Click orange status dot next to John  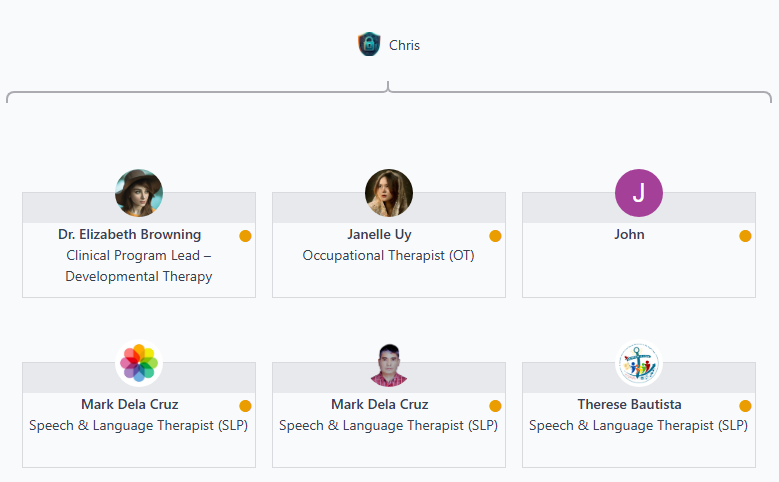click(745, 236)
